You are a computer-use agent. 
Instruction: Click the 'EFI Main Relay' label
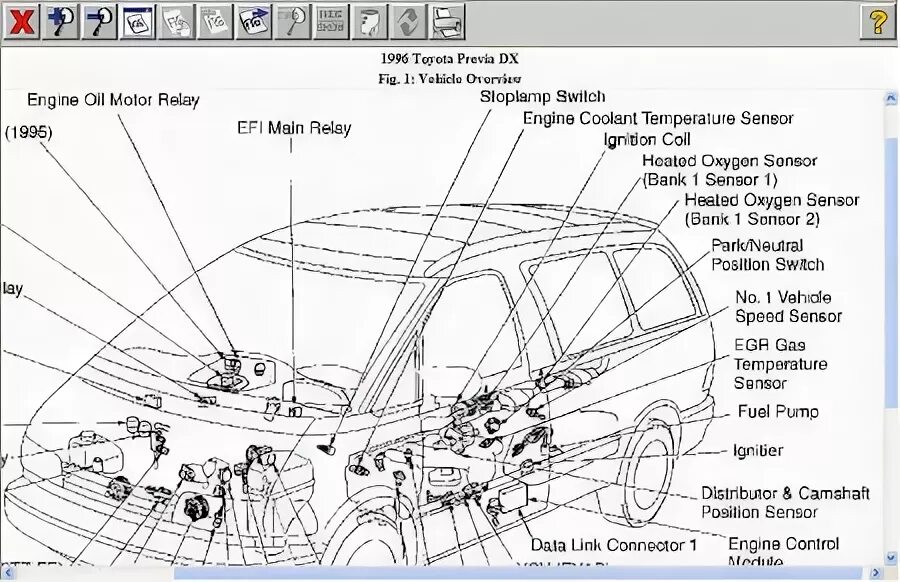pyautogui.click(x=294, y=127)
